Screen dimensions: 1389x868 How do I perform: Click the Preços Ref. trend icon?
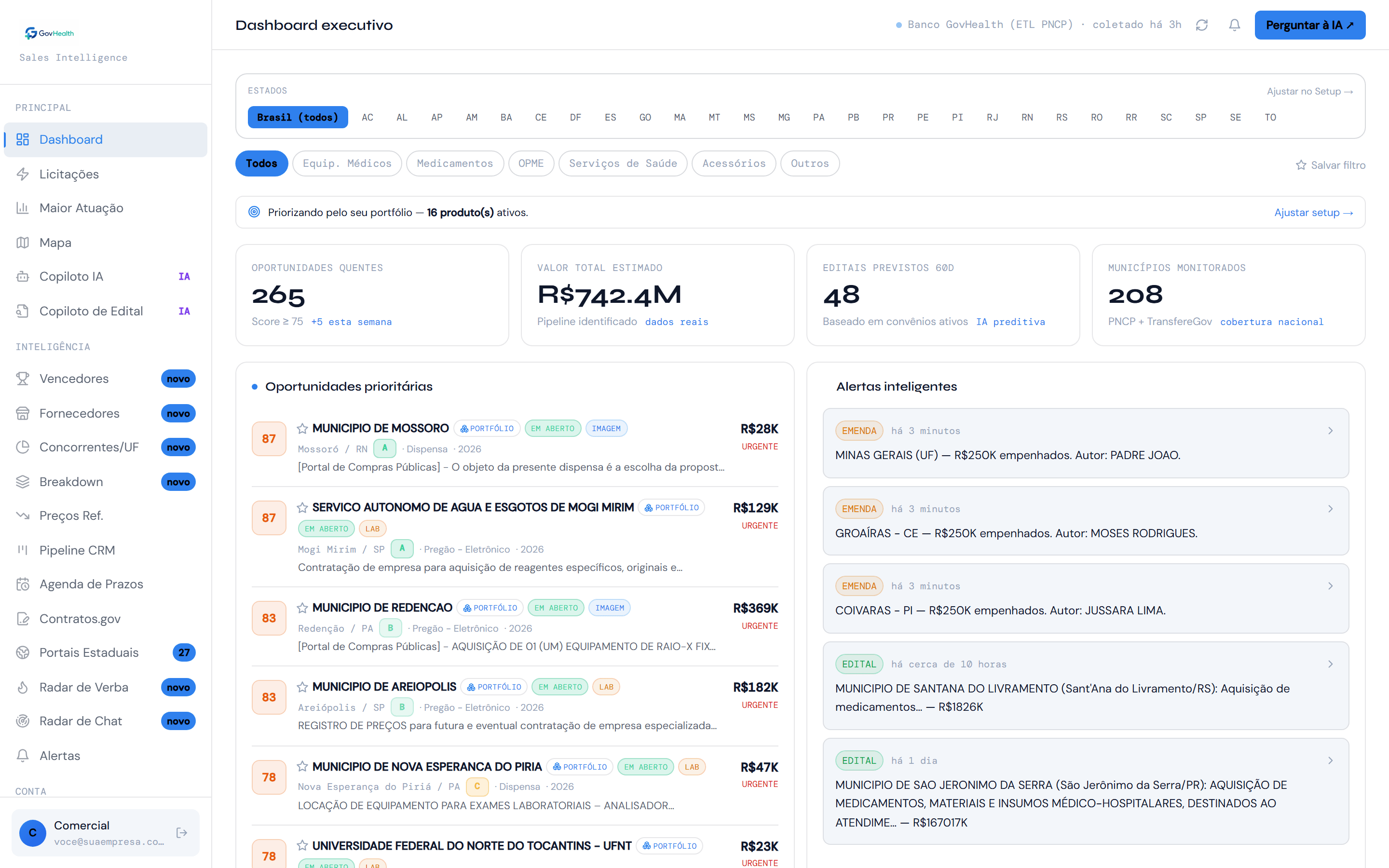tap(22, 515)
